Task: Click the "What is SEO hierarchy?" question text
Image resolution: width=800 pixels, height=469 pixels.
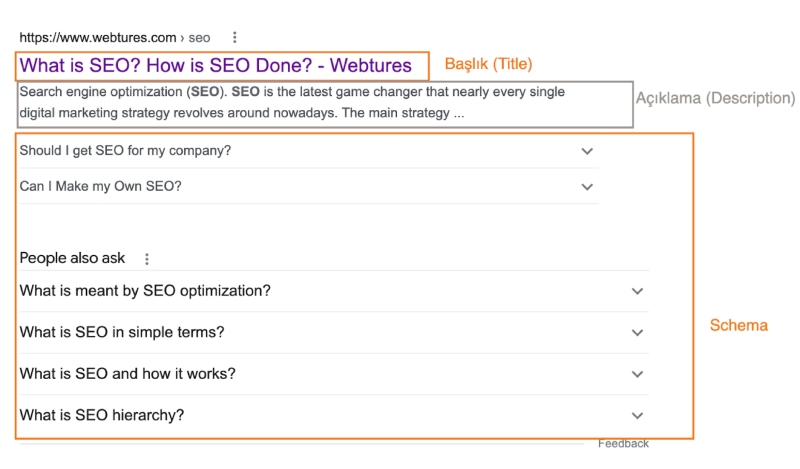Action: pyautogui.click(x=102, y=416)
